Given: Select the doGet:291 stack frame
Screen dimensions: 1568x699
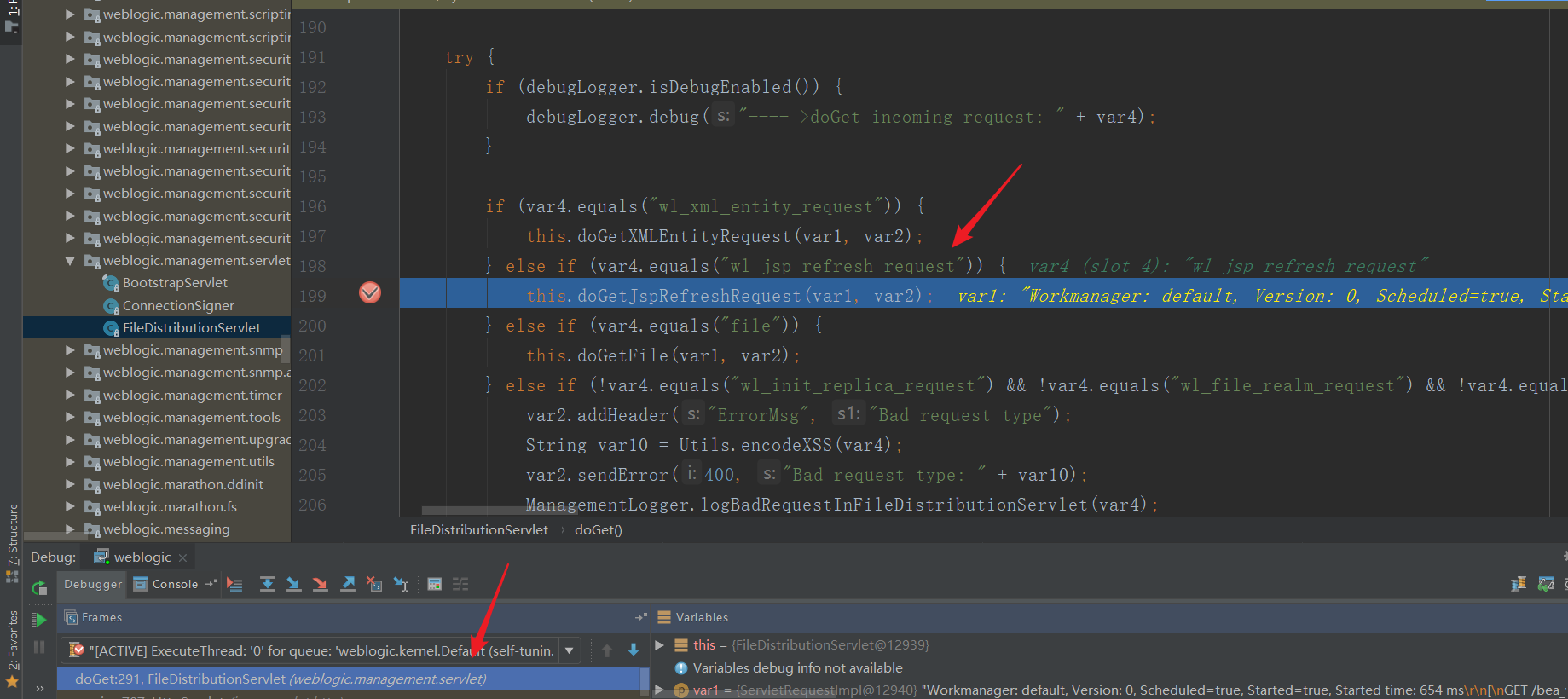Looking at the screenshot, I should tap(280, 679).
